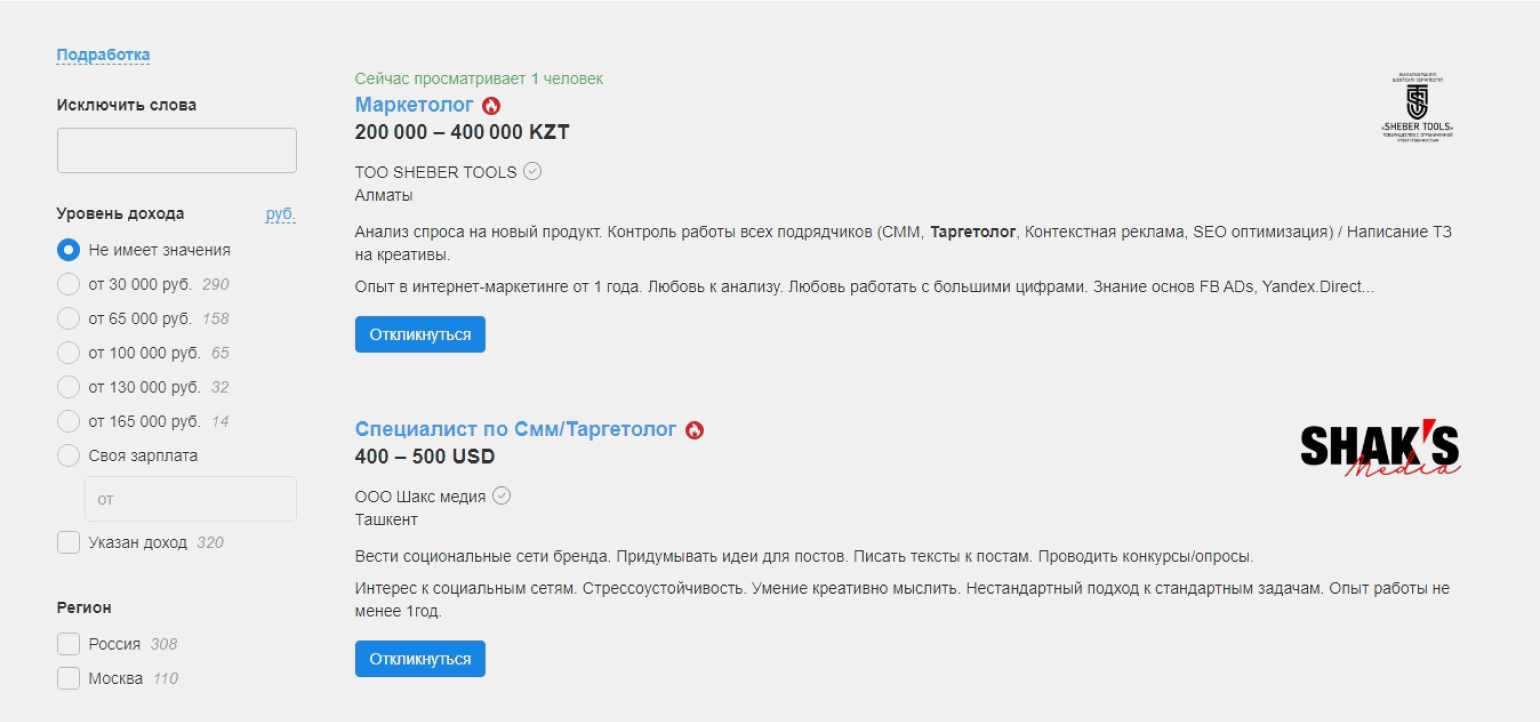Screen dimensions: 1540x722
Task: Focus the 'Исключить слова' text field
Action: [x=177, y=150]
